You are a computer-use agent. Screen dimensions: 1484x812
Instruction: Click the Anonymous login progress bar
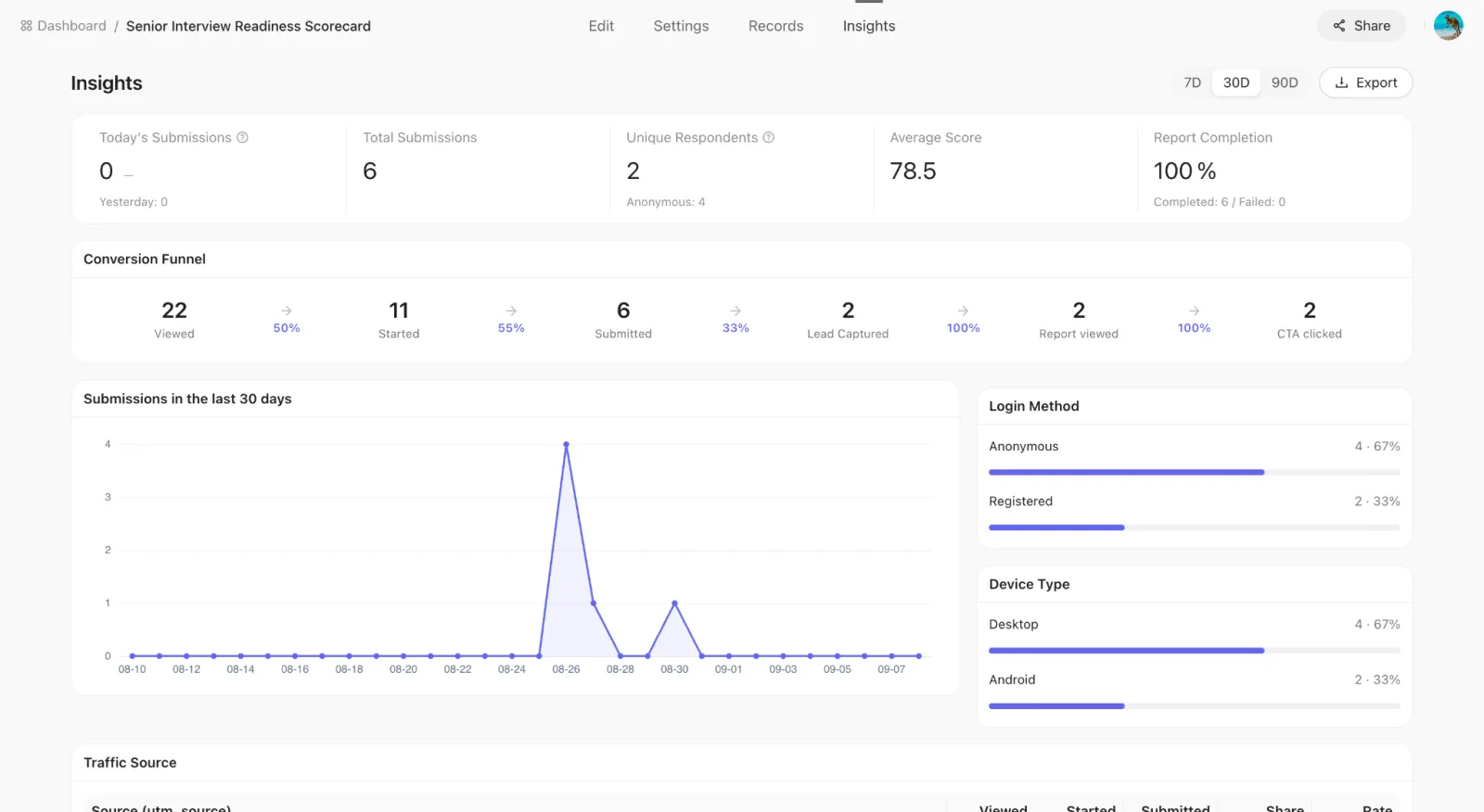click(1195, 472)
